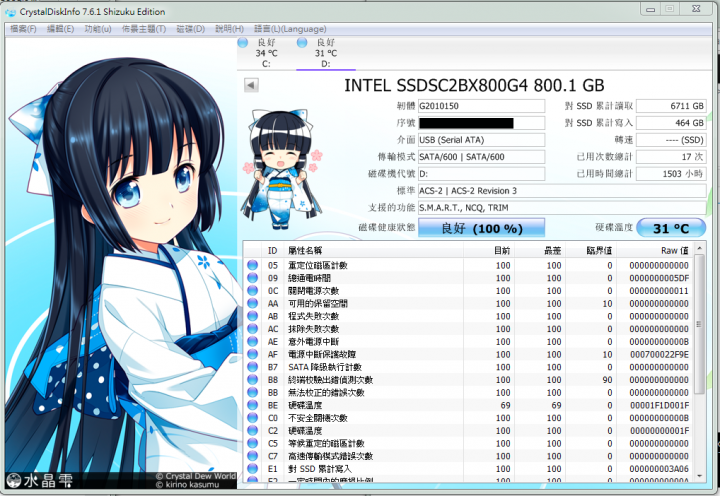The height and width of the screenshot is (496, 720).
Task: Click the power on count value 17 次
Action: 671,157
